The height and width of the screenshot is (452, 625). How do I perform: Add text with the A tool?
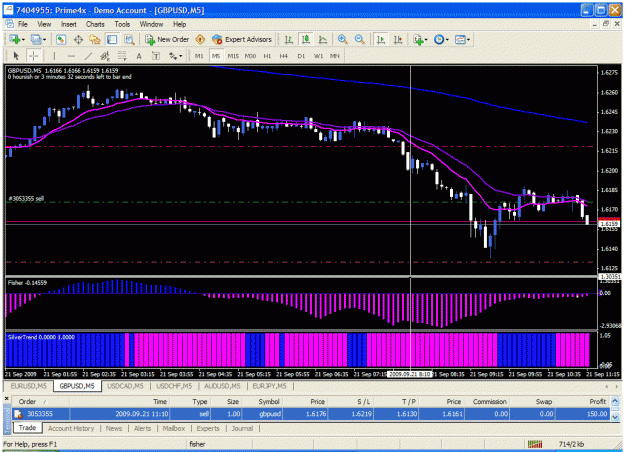[139, 56]
